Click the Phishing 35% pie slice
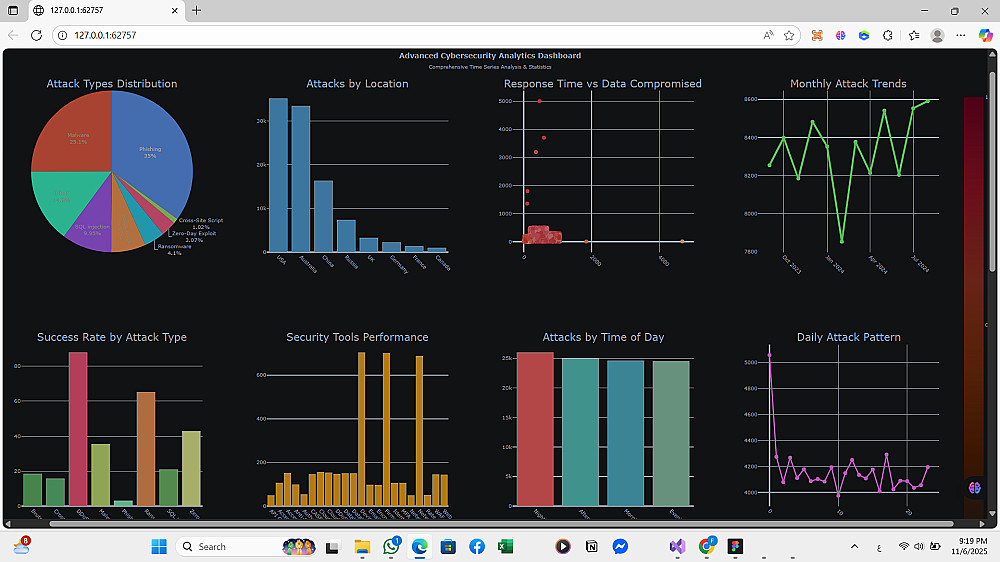This screenshot has width=1000, height=562. pos(151,152)
